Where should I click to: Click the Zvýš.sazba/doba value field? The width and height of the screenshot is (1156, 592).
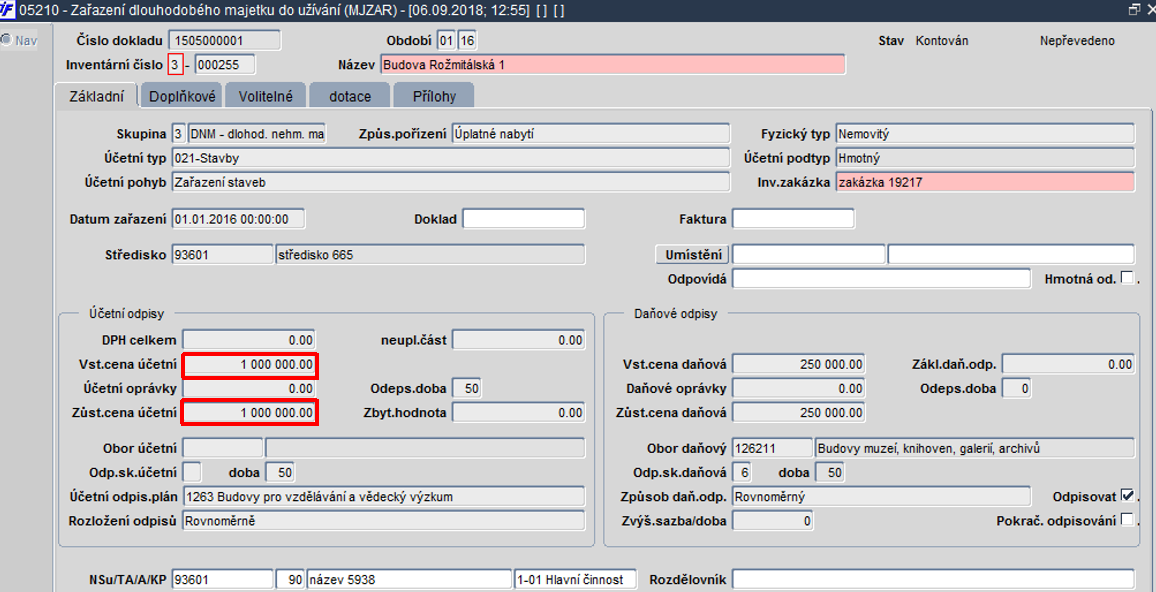pos(773,520)
